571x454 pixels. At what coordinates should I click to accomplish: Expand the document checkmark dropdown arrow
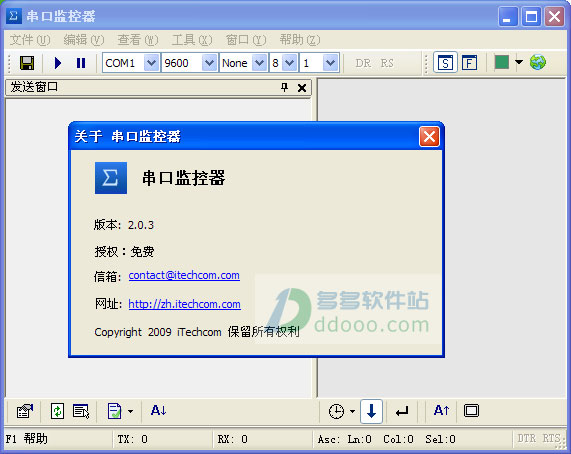(130, 411)
